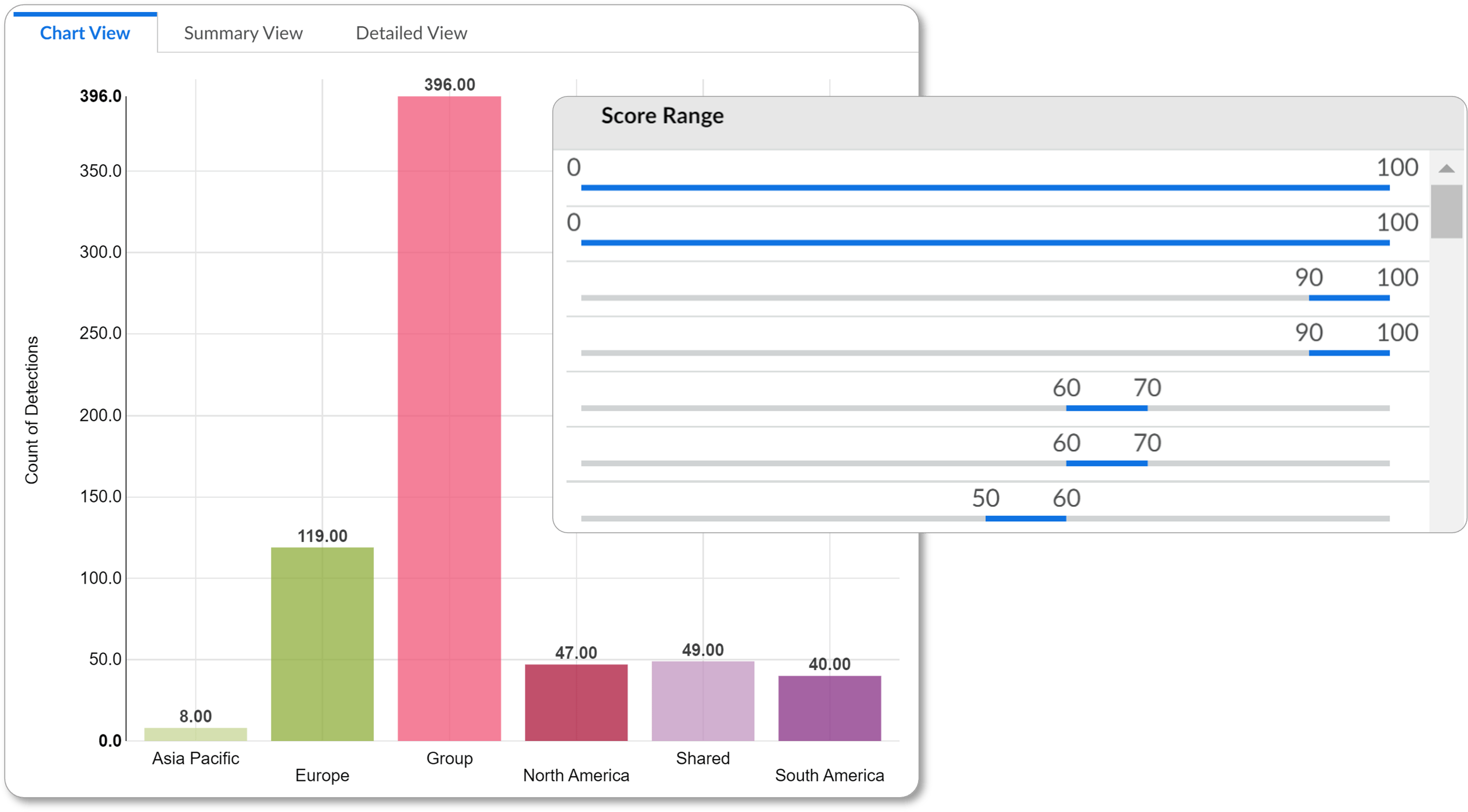Click the second 90 to 100 score range slider
This screenshot has height=812, width=1468.
985,353
